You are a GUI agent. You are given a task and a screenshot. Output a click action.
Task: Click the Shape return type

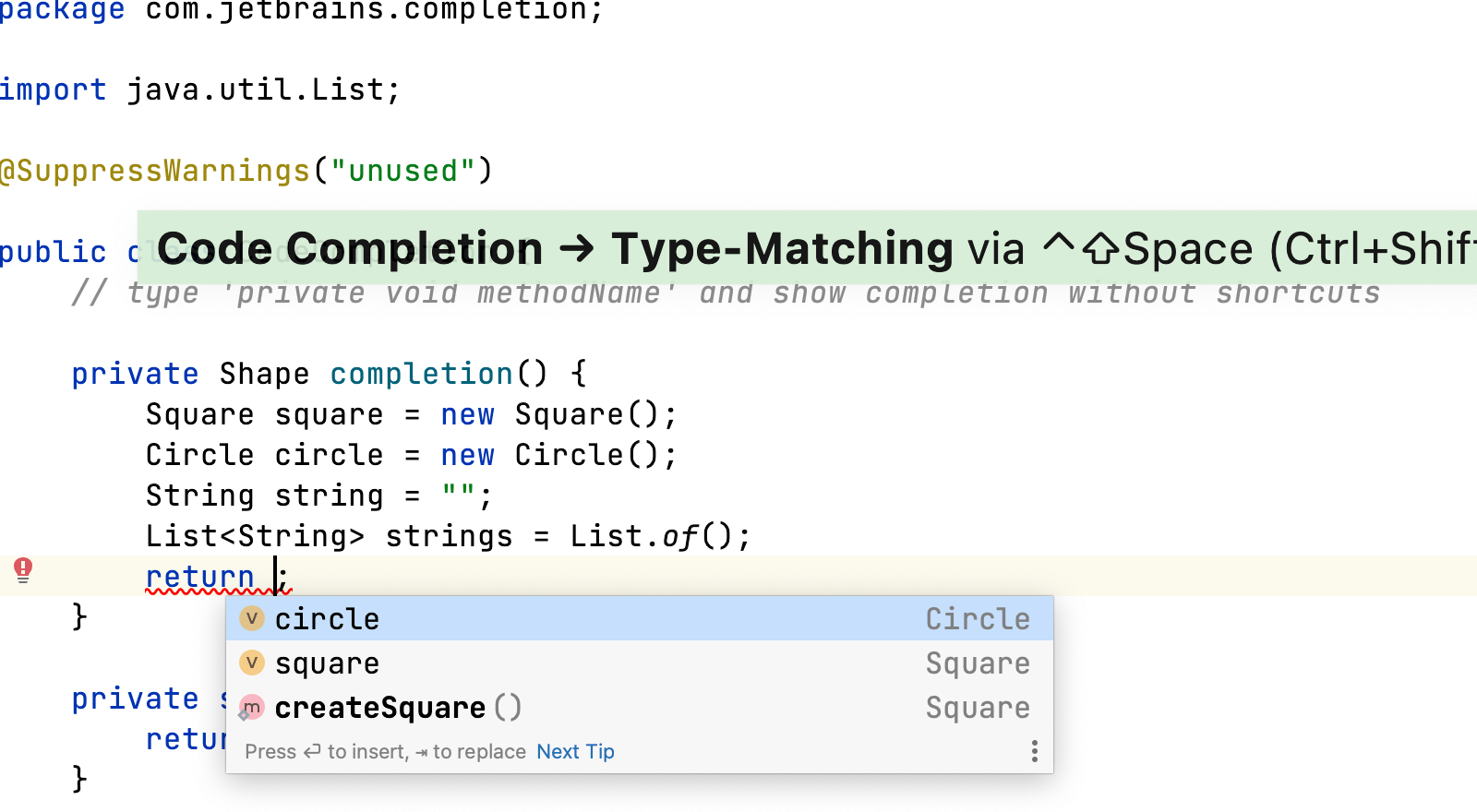tap(264, 374)
